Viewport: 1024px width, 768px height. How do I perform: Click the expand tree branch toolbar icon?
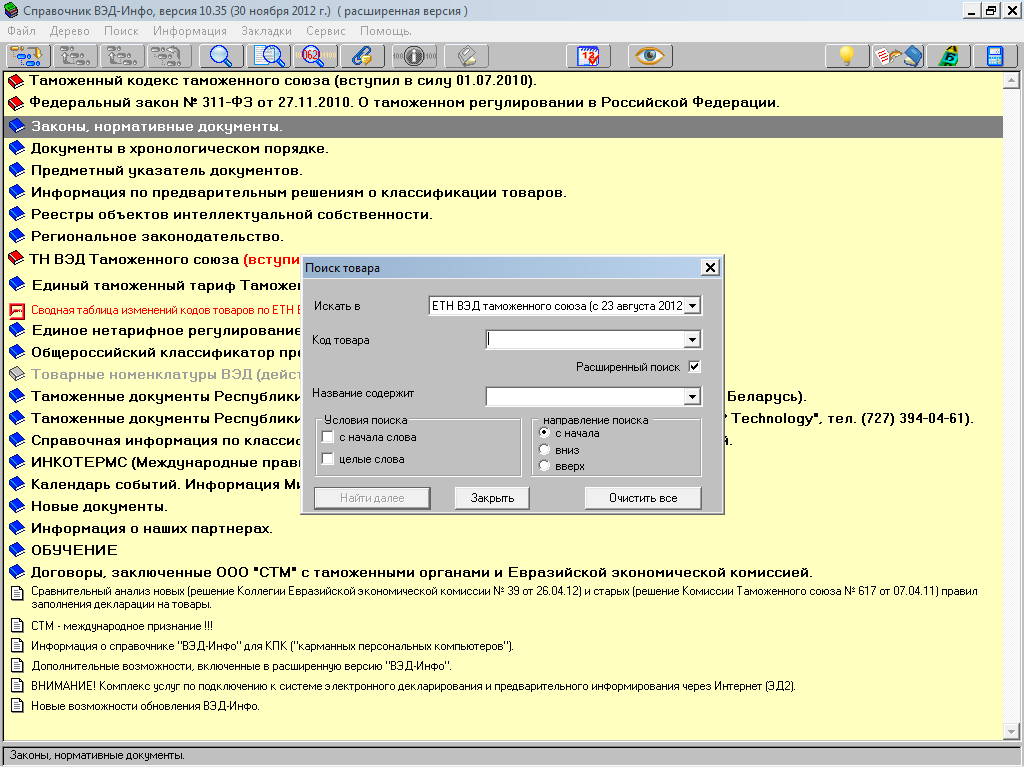27,56
